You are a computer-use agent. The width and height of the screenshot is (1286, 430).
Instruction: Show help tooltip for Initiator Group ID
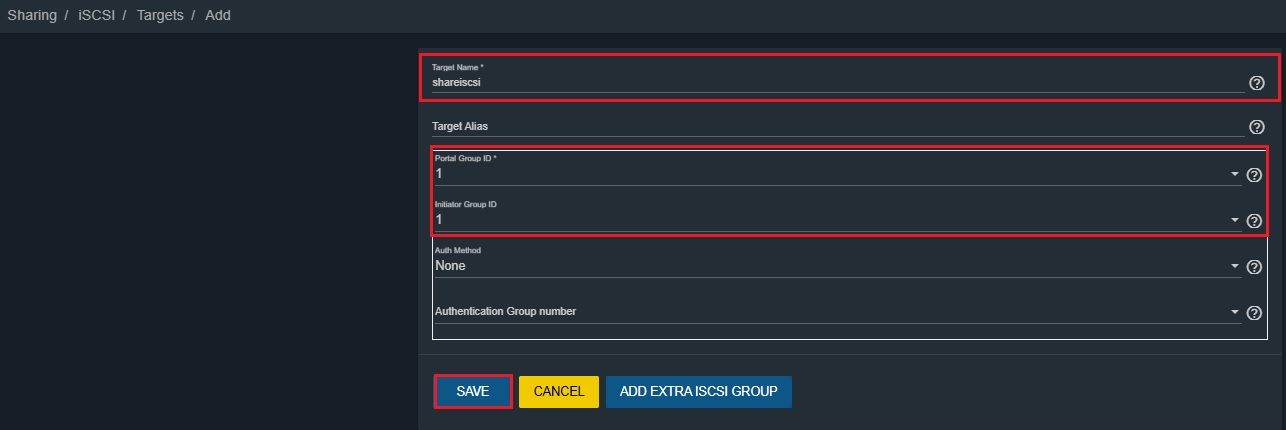point(1255,221)
